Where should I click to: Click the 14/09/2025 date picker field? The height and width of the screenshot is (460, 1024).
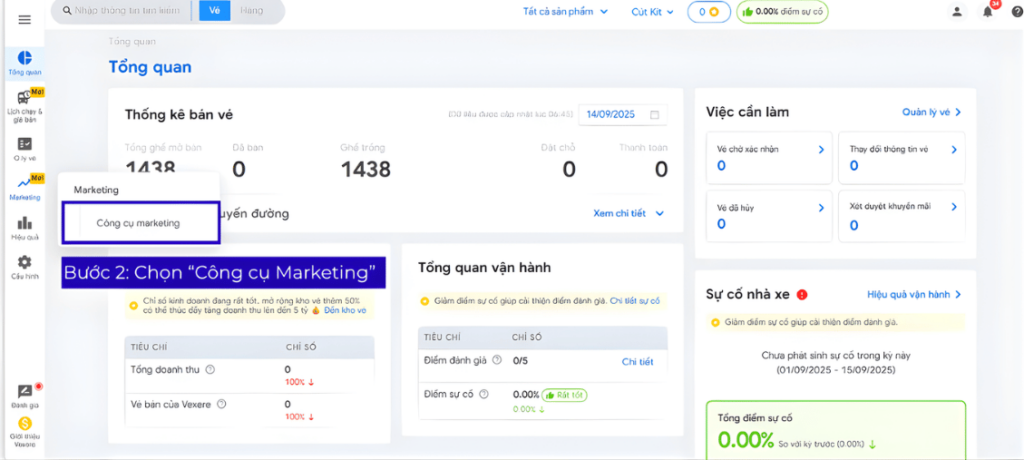[622, 115]
